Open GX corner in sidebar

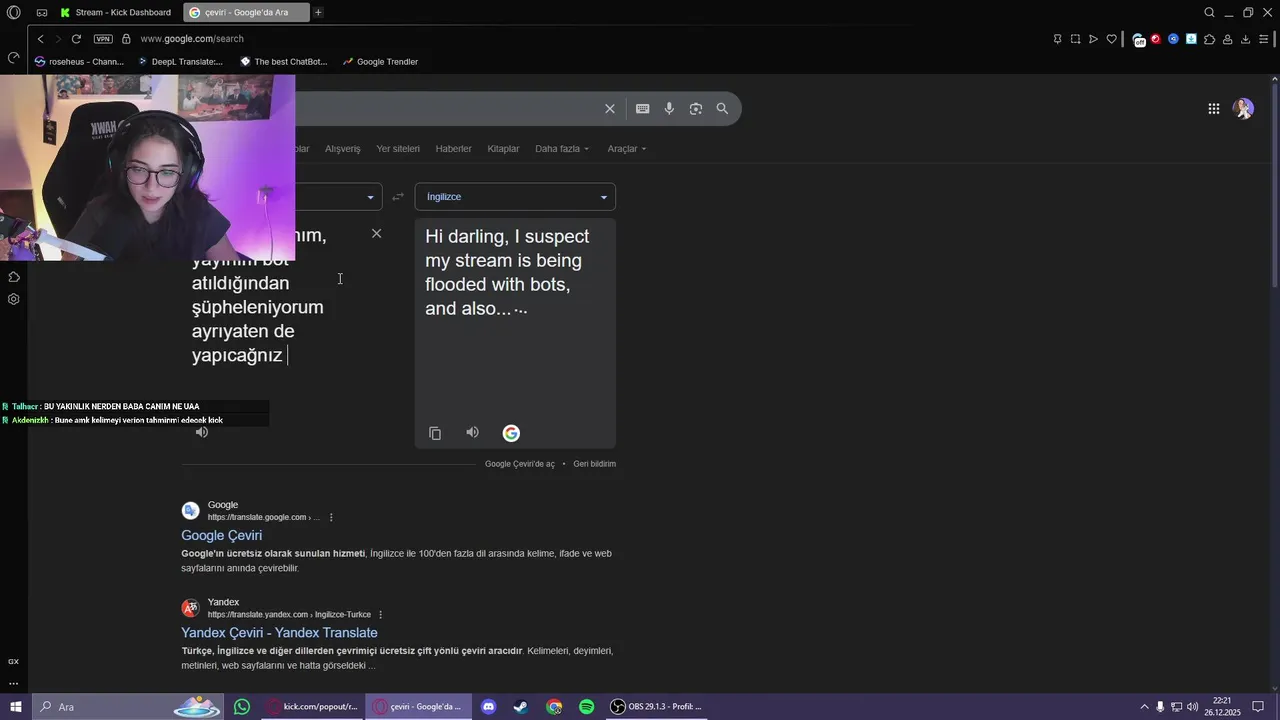[x=13, y=661]
